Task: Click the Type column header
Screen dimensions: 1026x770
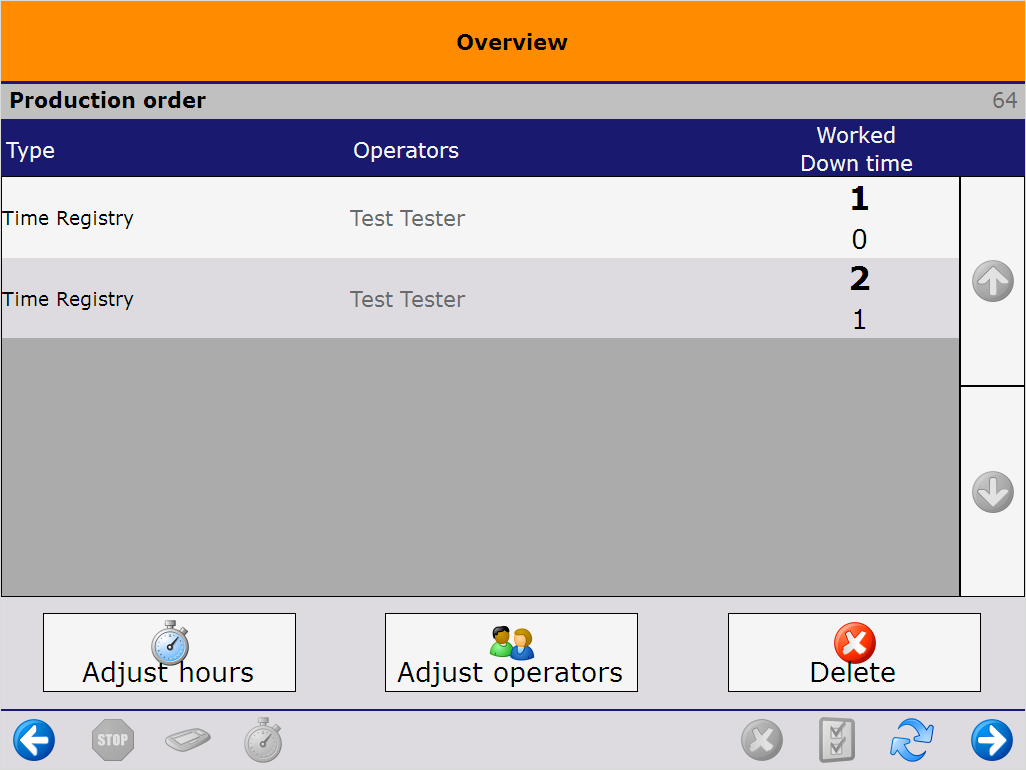Action: tap(31, 151)
